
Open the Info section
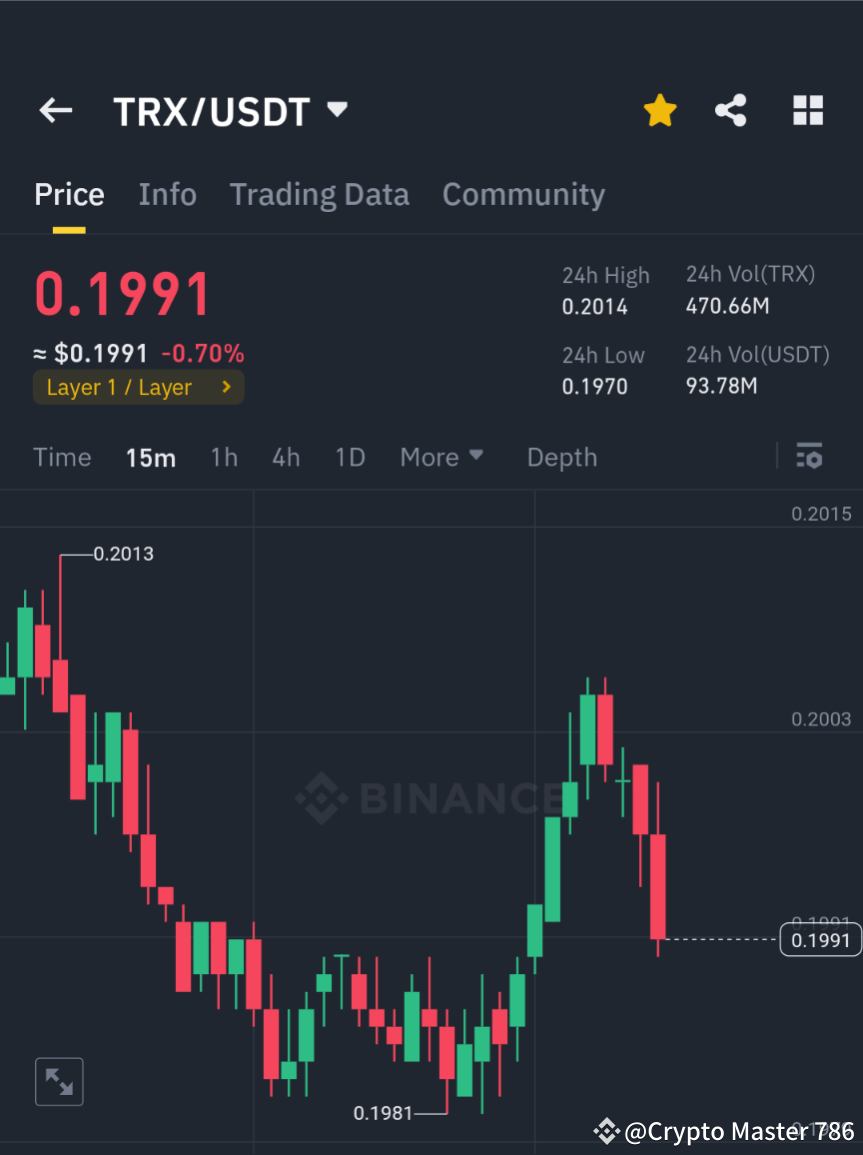coord(167,194)
